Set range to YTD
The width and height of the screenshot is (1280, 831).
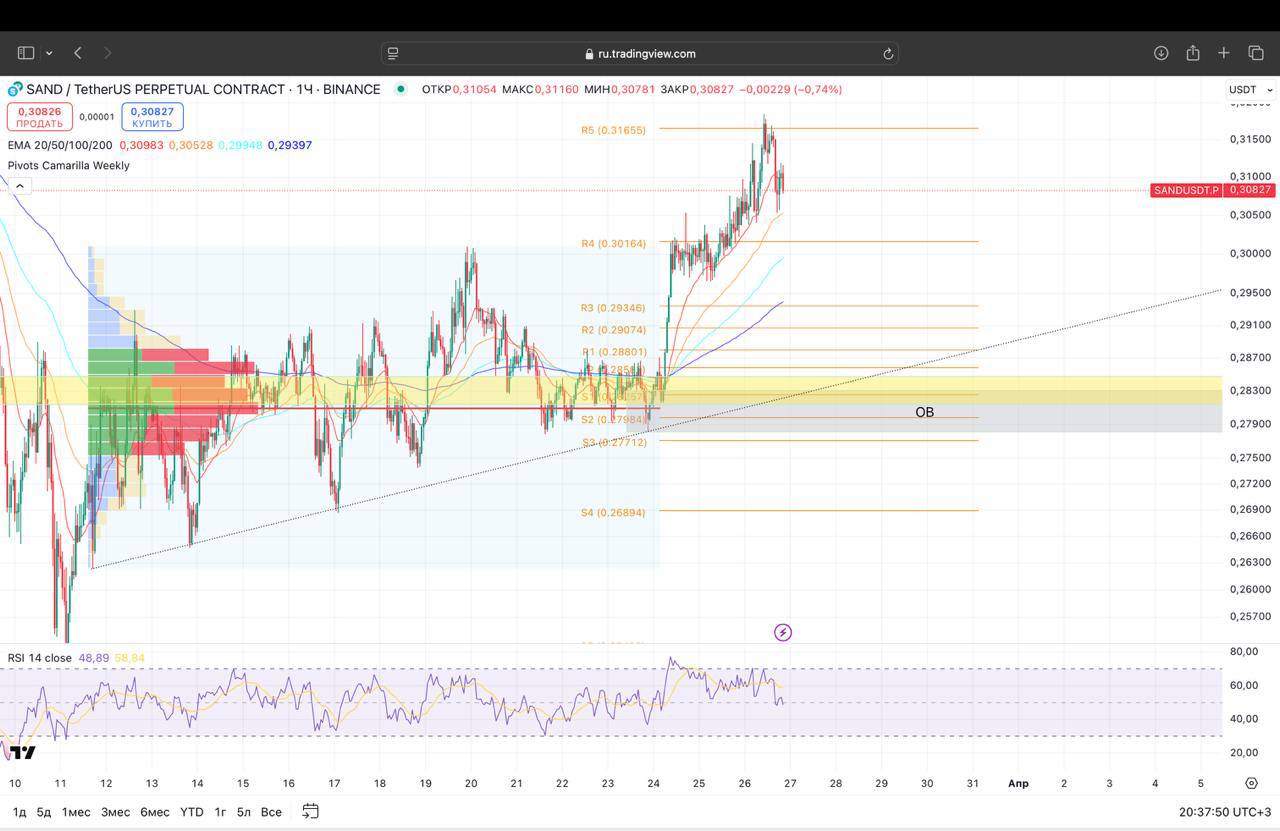point(191,811)
